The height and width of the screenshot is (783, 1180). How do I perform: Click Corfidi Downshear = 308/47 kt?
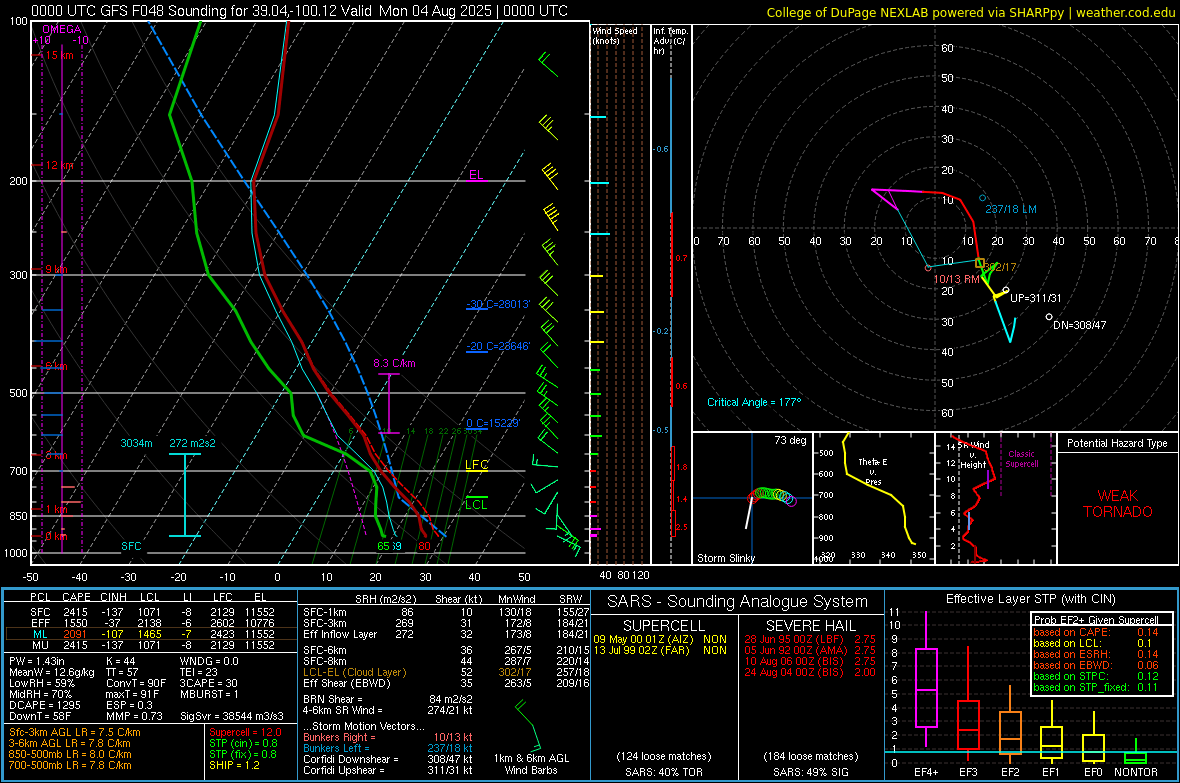pyautogui.click(x=388, y=760)
